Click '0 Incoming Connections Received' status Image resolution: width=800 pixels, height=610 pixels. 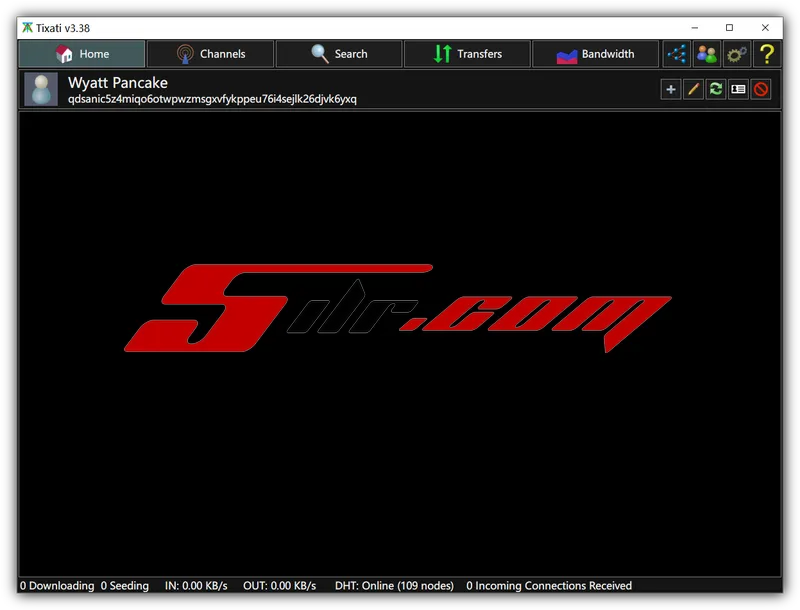[x=549, y=586]
